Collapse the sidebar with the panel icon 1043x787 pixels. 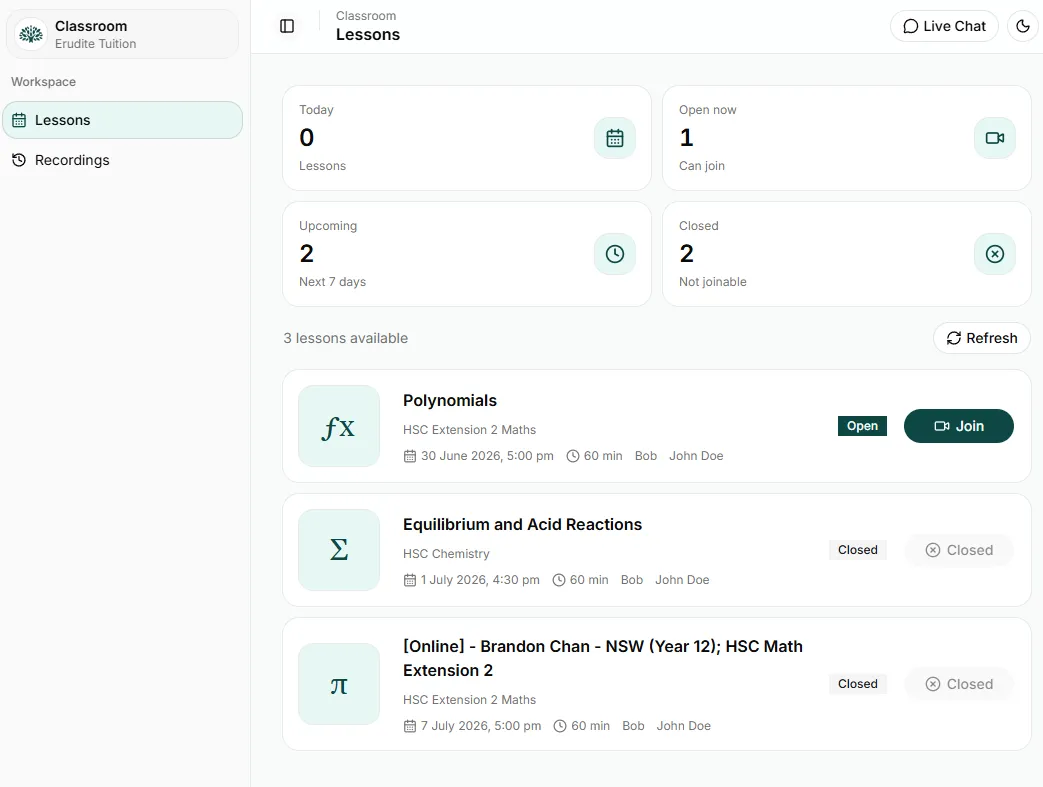coord(287,26)
